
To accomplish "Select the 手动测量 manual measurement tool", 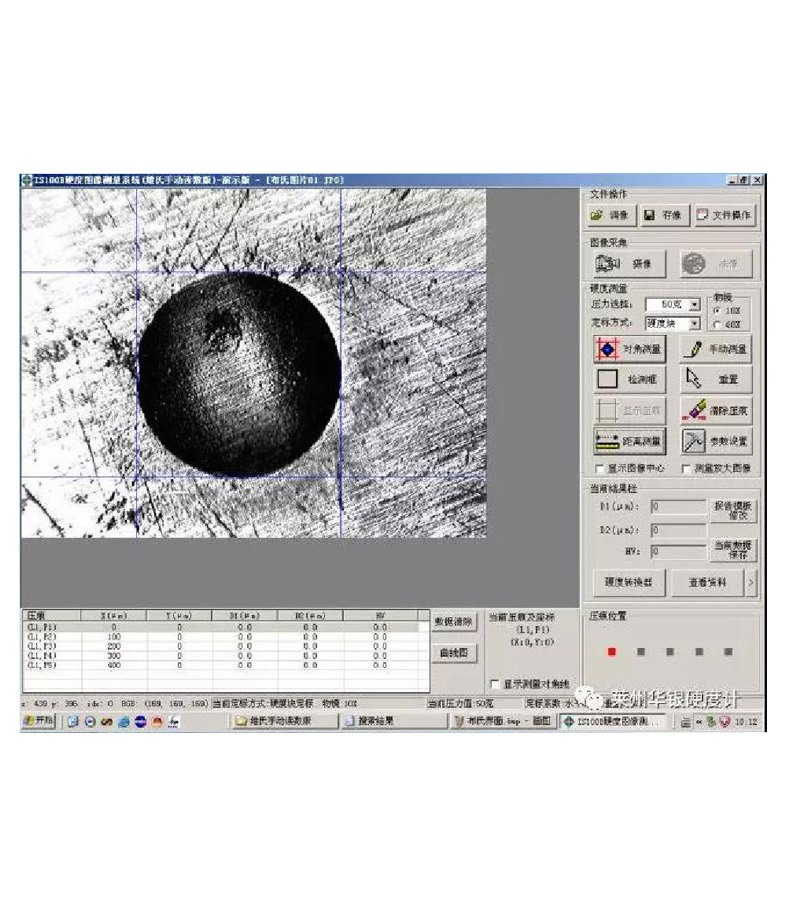I will coord(716,350).
